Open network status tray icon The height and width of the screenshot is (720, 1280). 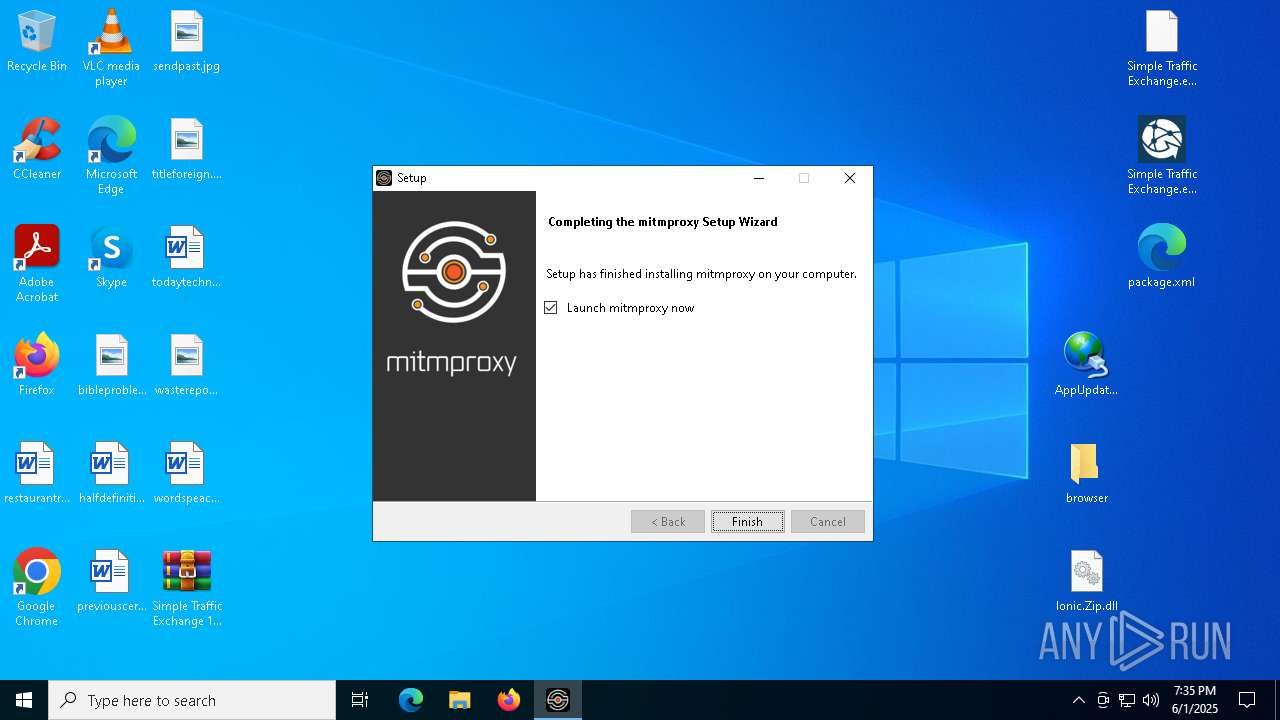pos(1127,700)
